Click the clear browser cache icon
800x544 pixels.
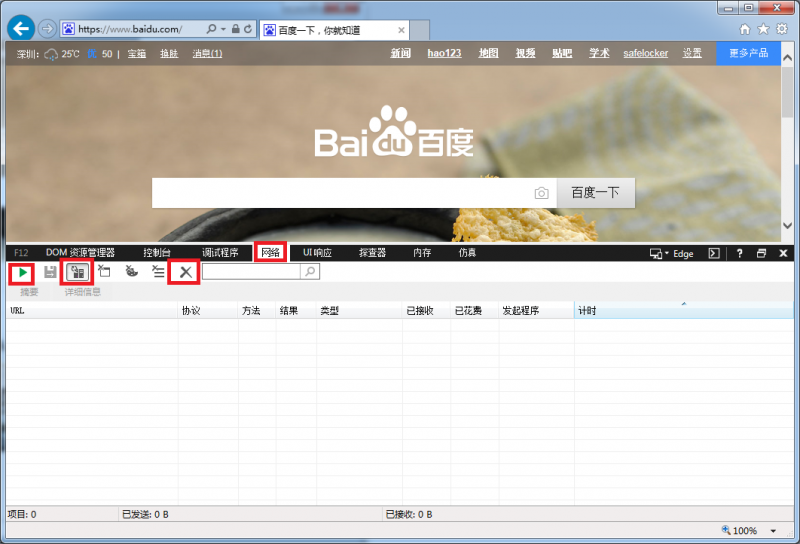105,271
